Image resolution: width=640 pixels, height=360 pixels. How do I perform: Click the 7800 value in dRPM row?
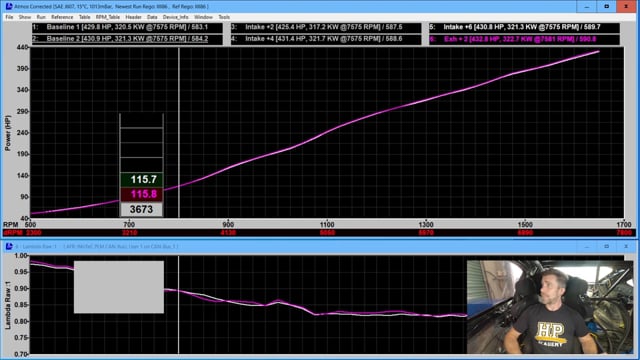coord(624,233)
